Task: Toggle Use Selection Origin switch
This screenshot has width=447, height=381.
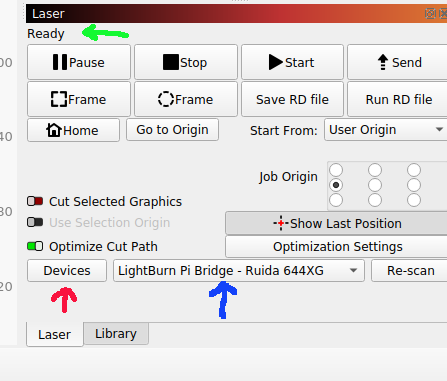Action: (35, 222)
